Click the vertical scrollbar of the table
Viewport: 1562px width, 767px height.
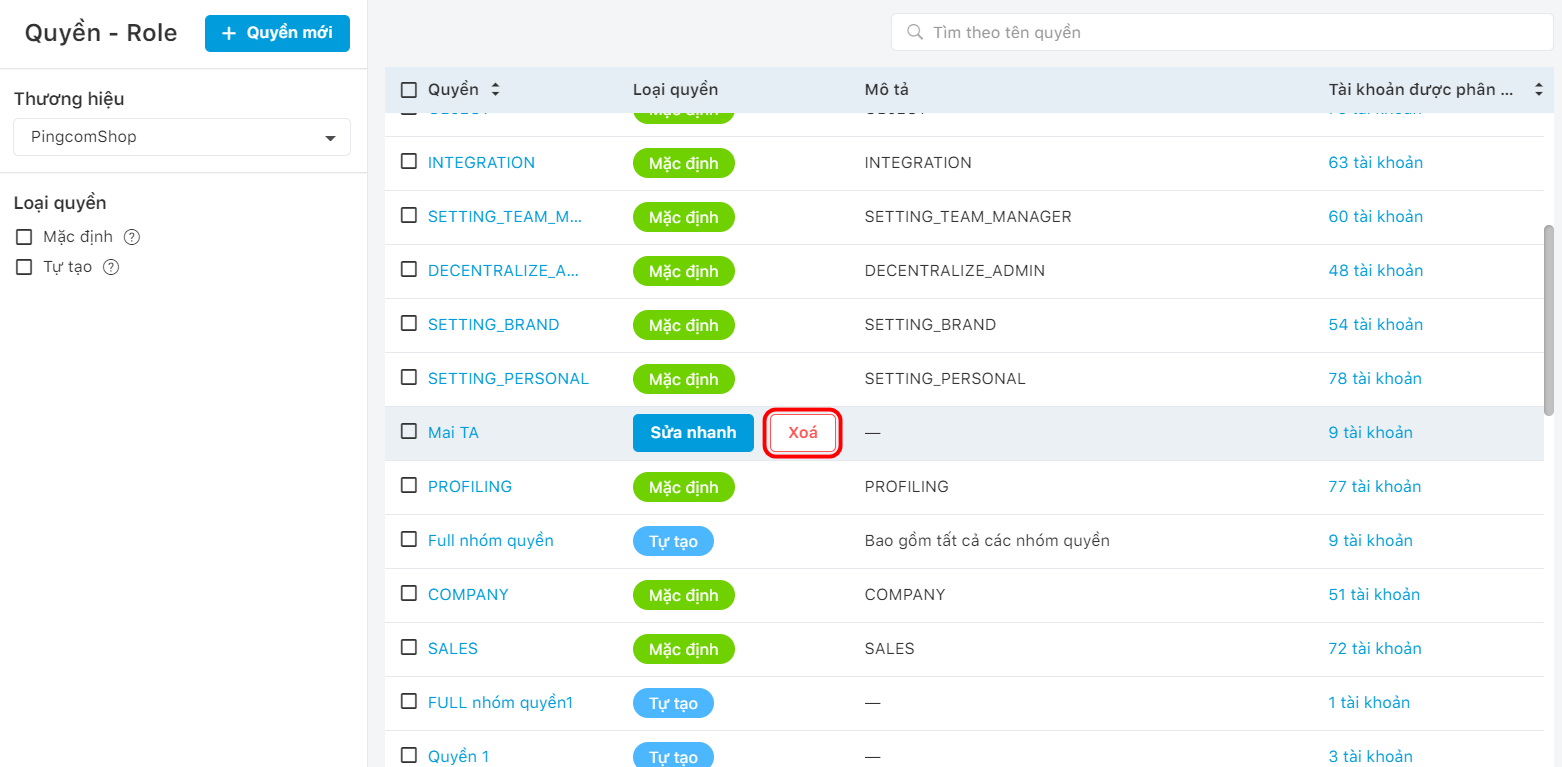click(x=1549, y=320)
